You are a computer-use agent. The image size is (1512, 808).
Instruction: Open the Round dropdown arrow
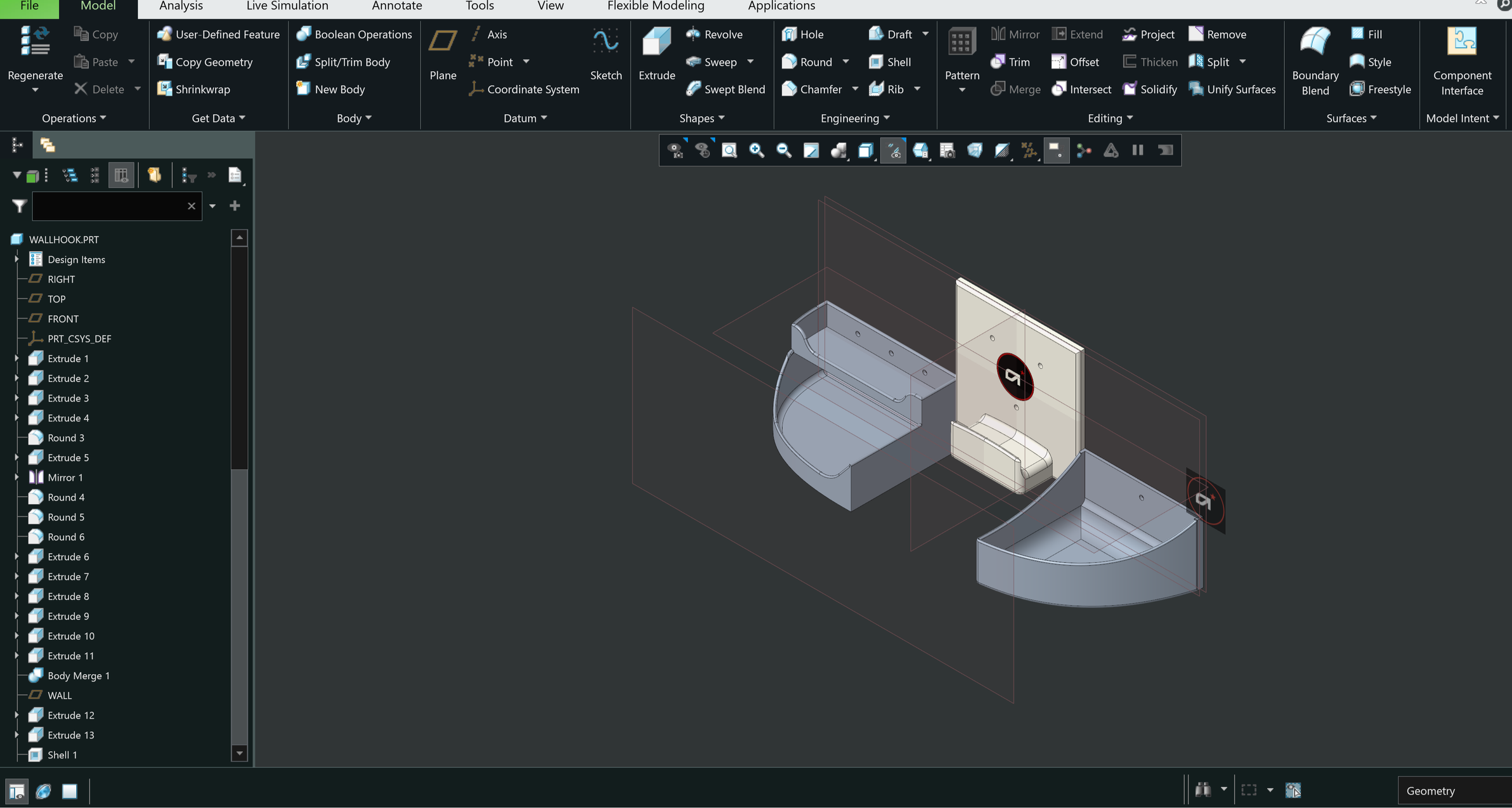pyautogui.click(x=846, y=62)
